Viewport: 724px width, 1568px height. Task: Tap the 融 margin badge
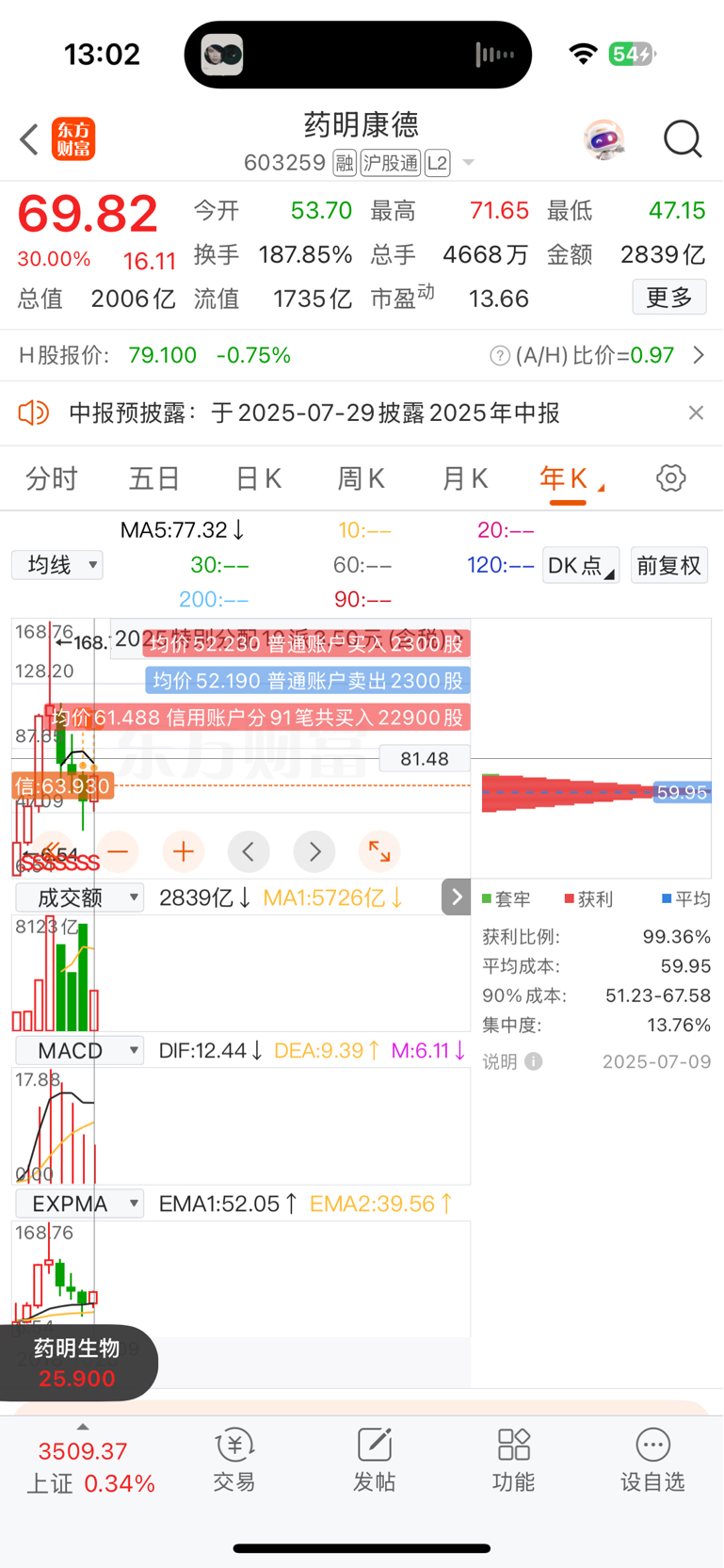[x=345, y=163]
